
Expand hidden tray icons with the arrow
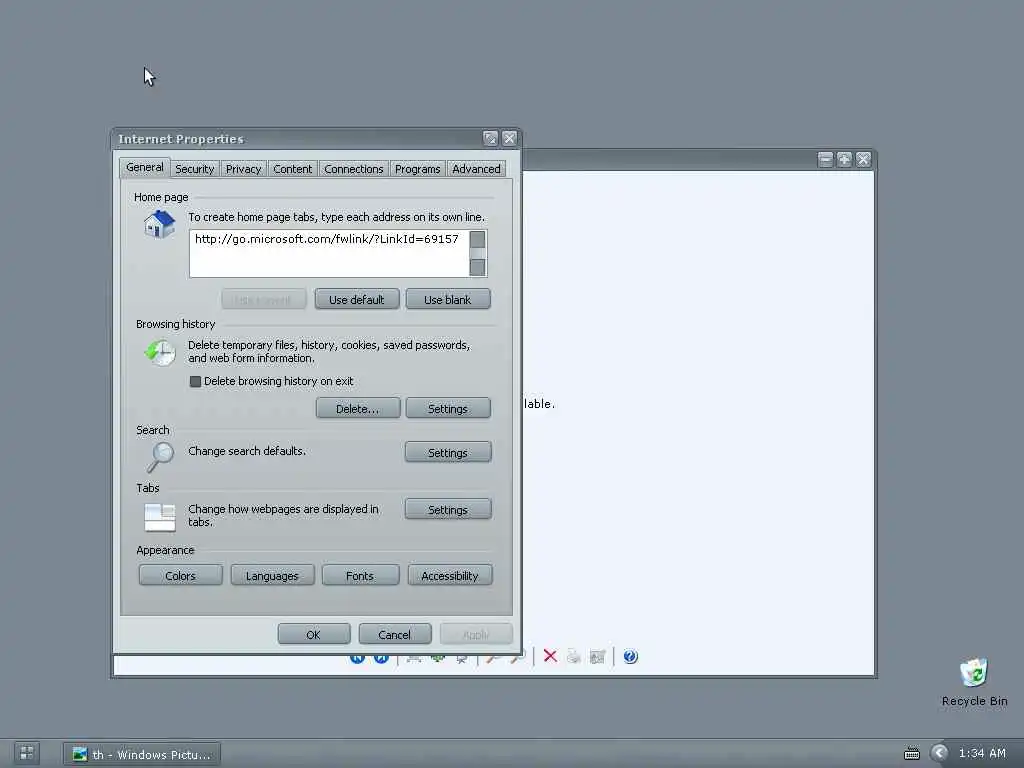click(x=940, y=753)
